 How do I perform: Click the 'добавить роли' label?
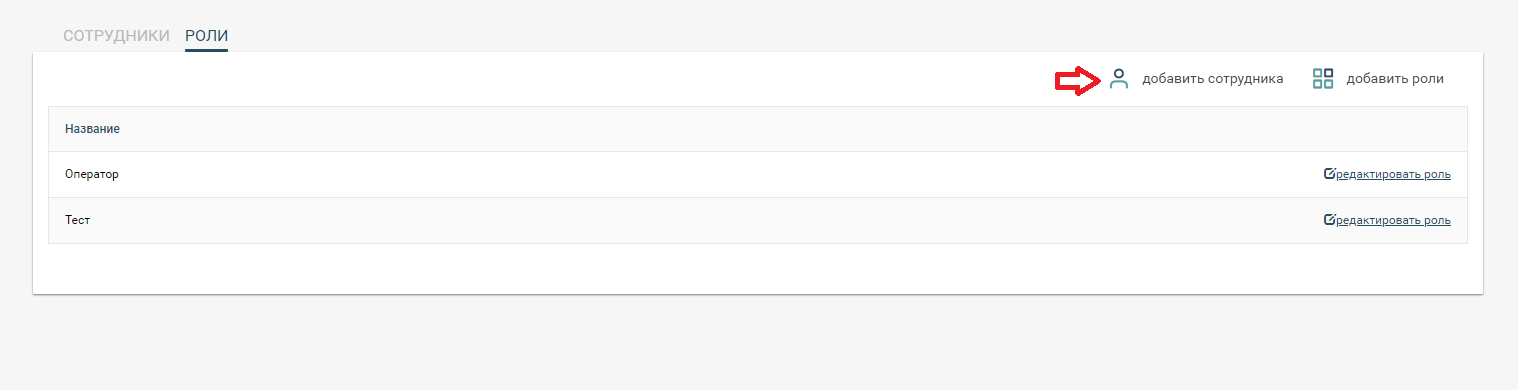tap(1395, 79)
